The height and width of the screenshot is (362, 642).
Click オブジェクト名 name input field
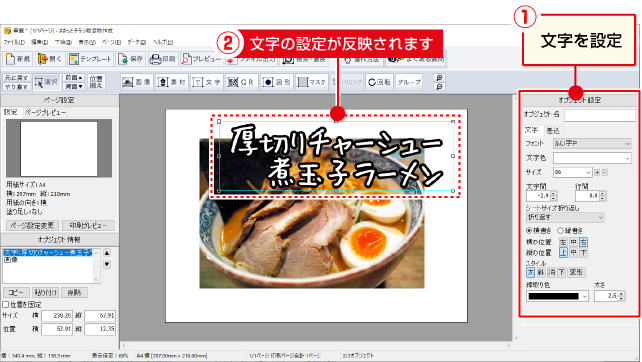[x=600, y=115]
